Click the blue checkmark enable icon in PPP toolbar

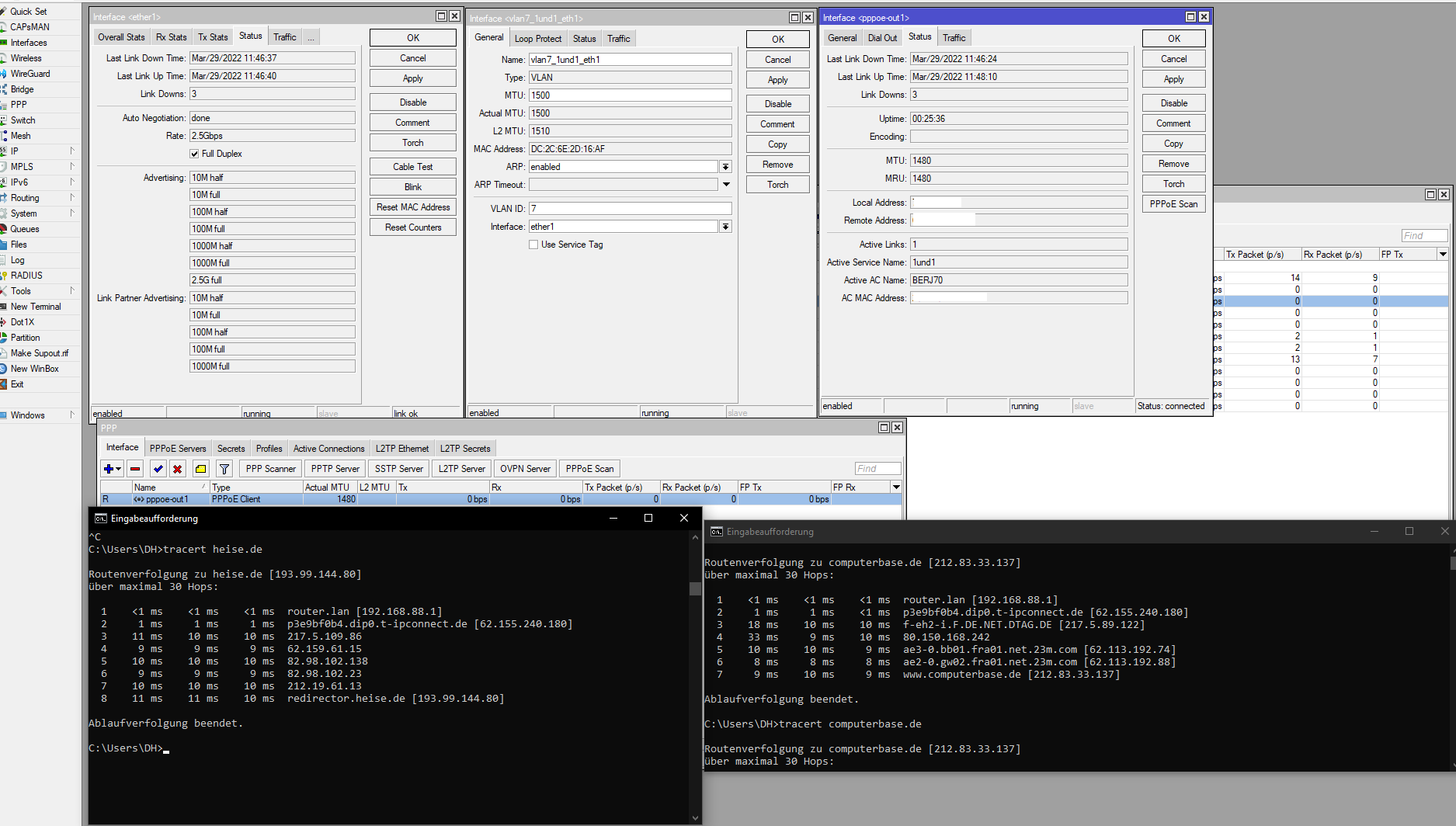click(x=158, y=469)
